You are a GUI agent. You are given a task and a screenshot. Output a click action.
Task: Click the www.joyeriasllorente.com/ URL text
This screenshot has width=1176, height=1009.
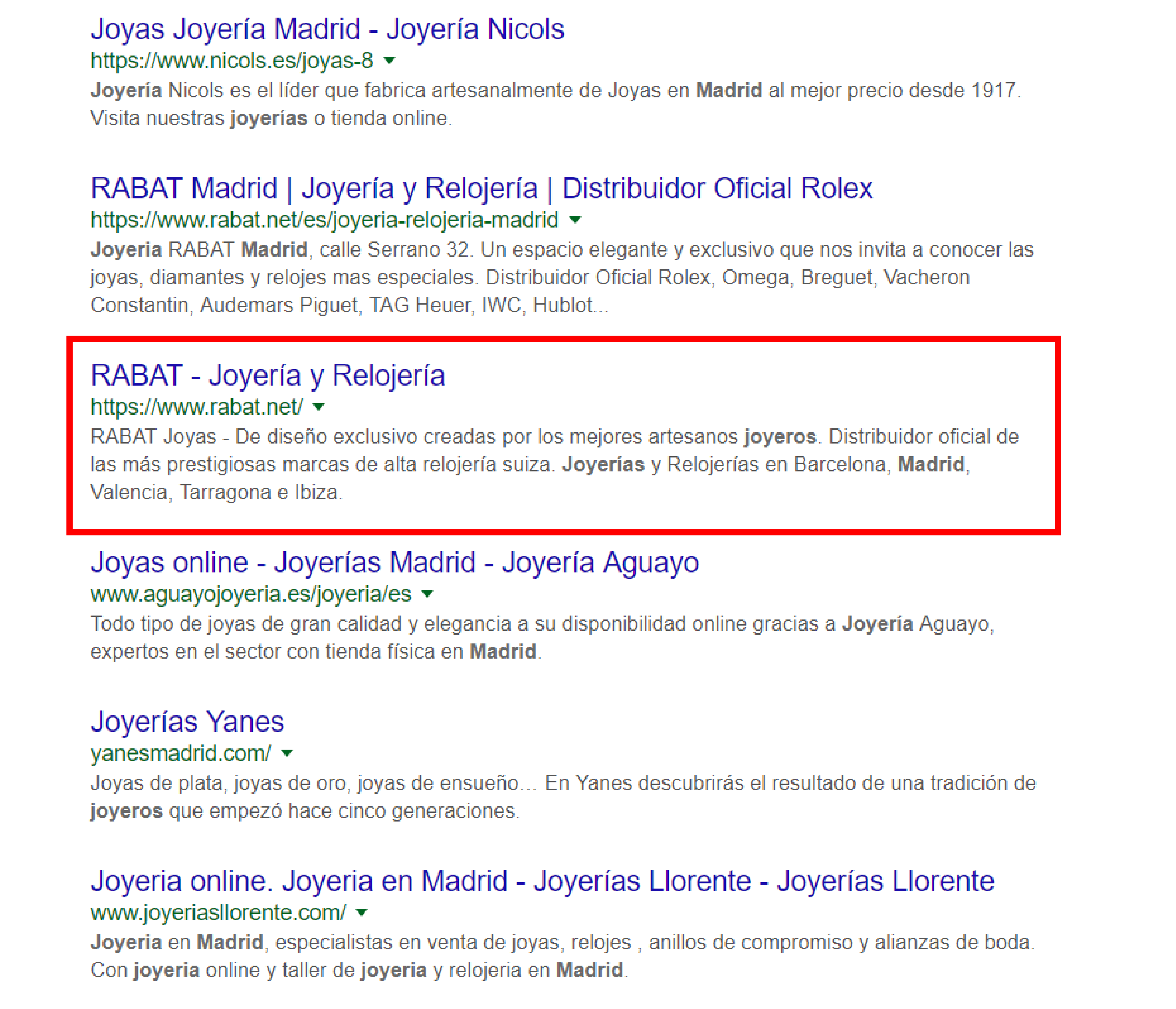pyautogui.click(x=218, y=913)
